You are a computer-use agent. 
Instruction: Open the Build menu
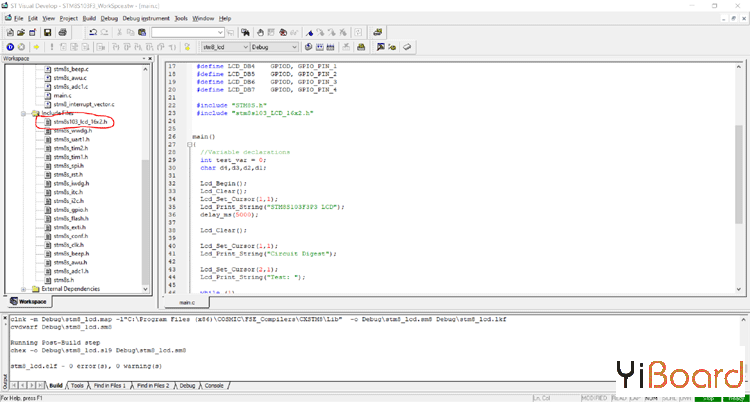click(x=89, y=18)
